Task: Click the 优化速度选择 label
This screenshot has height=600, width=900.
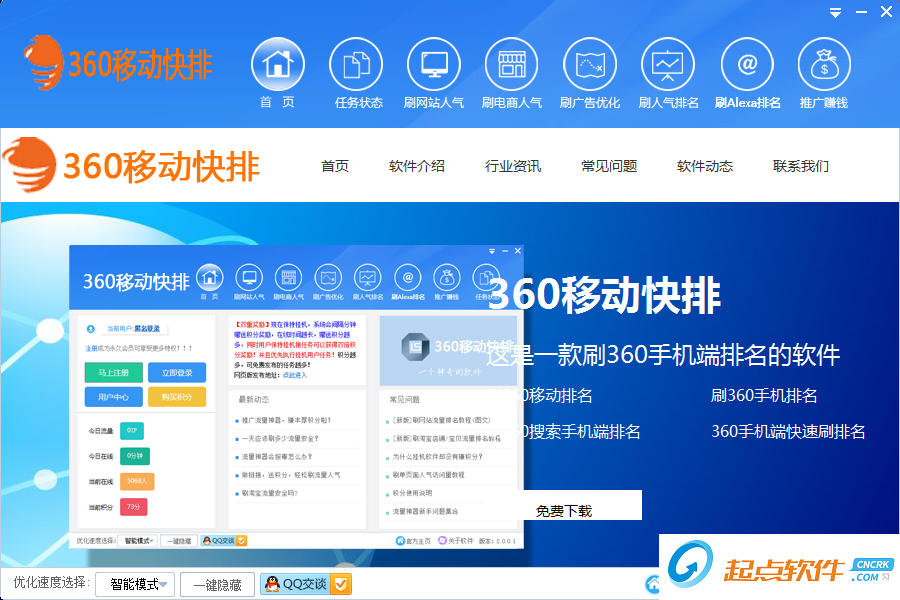Action: (x=51, y=583)
